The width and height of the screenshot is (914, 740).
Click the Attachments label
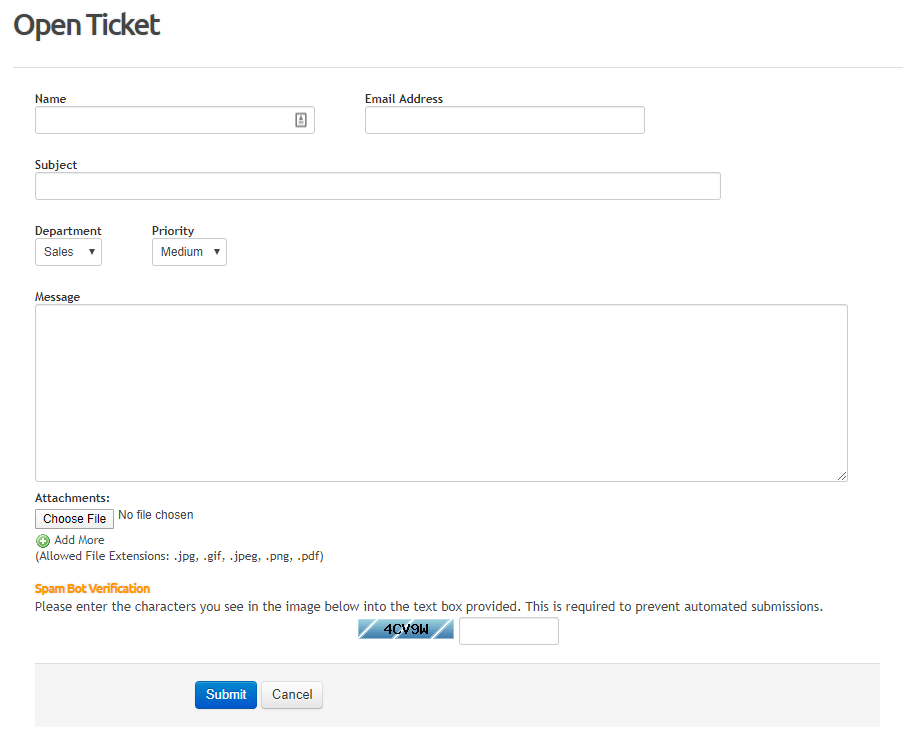pyautogui.click(x=72, y=497)
